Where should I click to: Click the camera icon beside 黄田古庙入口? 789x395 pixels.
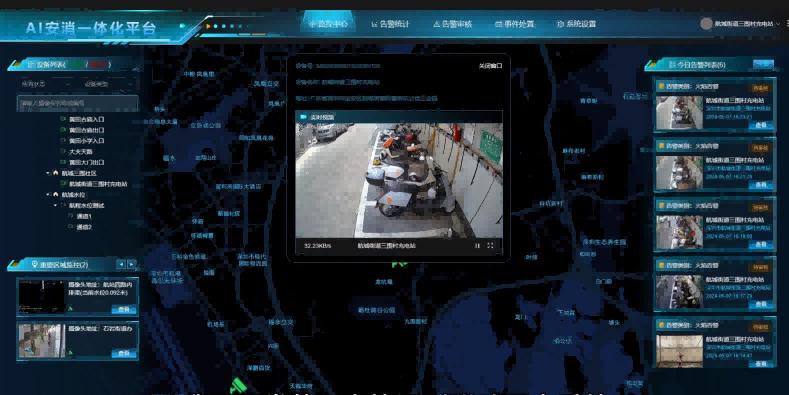pyautogui.click(x=63, y=119)
